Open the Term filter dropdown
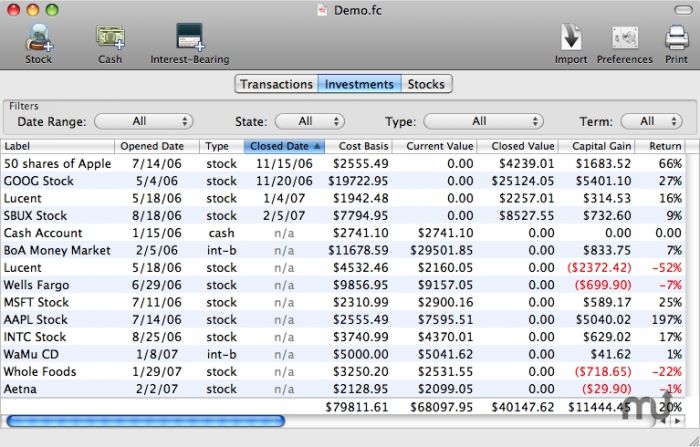This screenshot has height=447, width=700. 652,121
